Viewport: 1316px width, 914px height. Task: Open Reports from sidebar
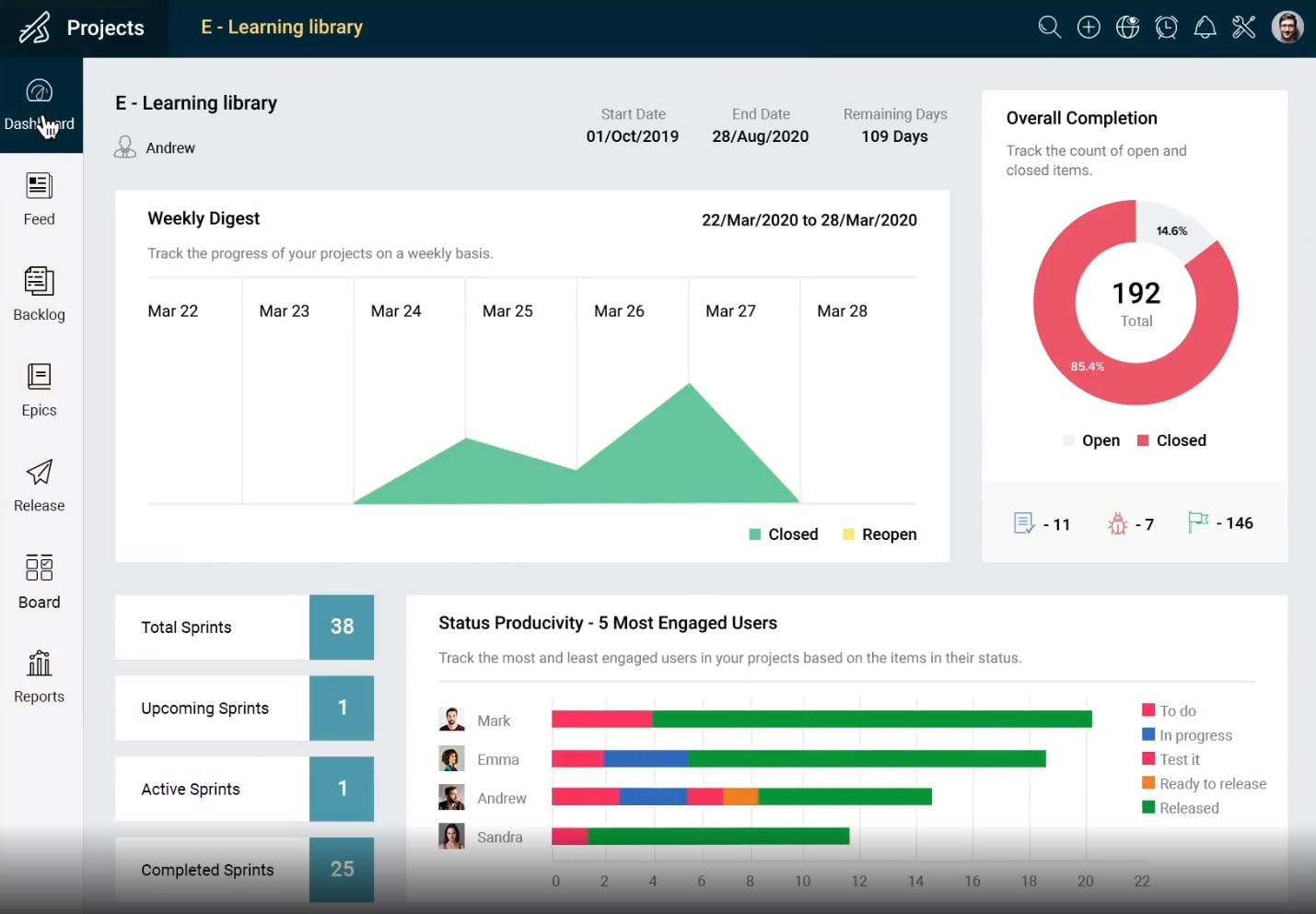39,676
